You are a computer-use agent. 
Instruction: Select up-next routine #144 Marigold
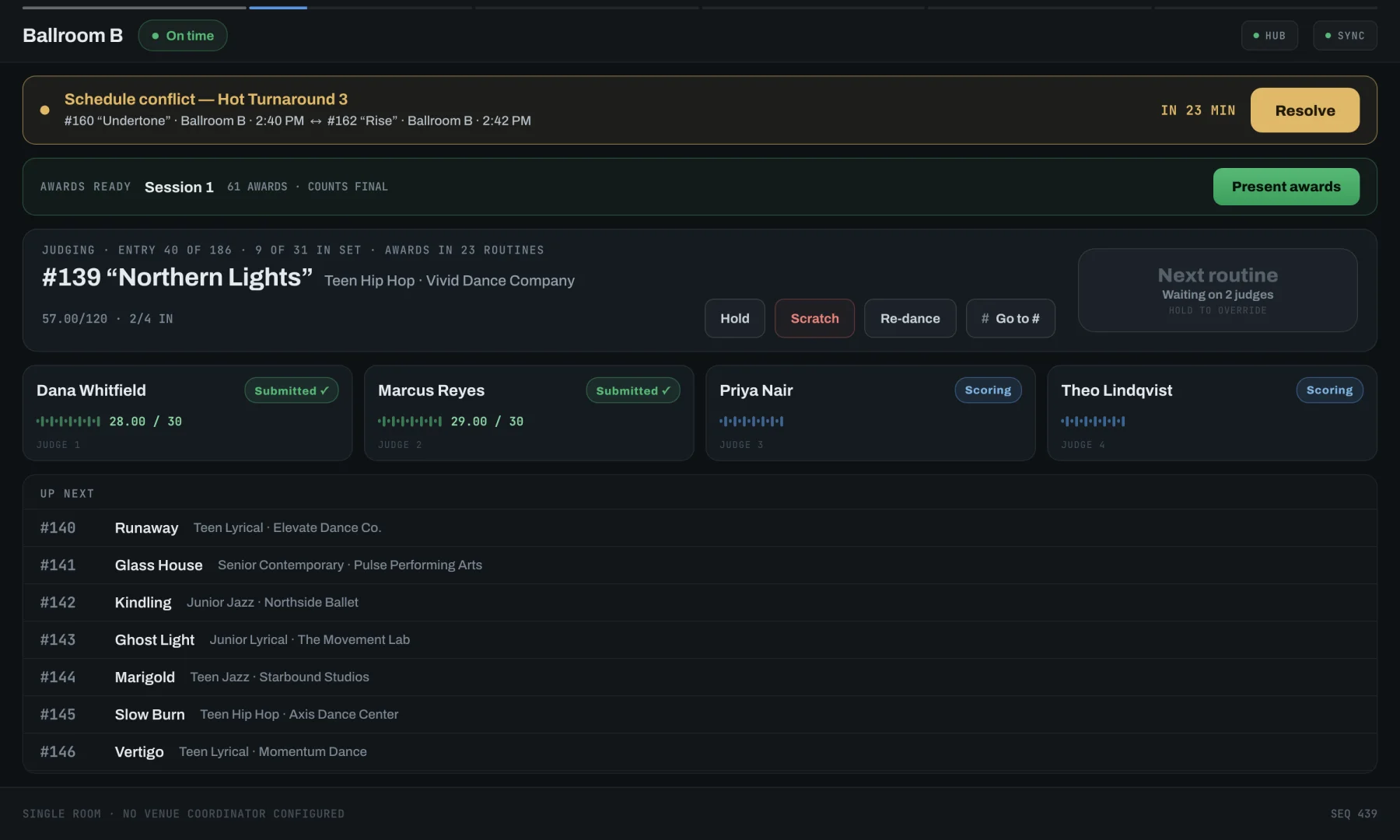tap(700, 677)
